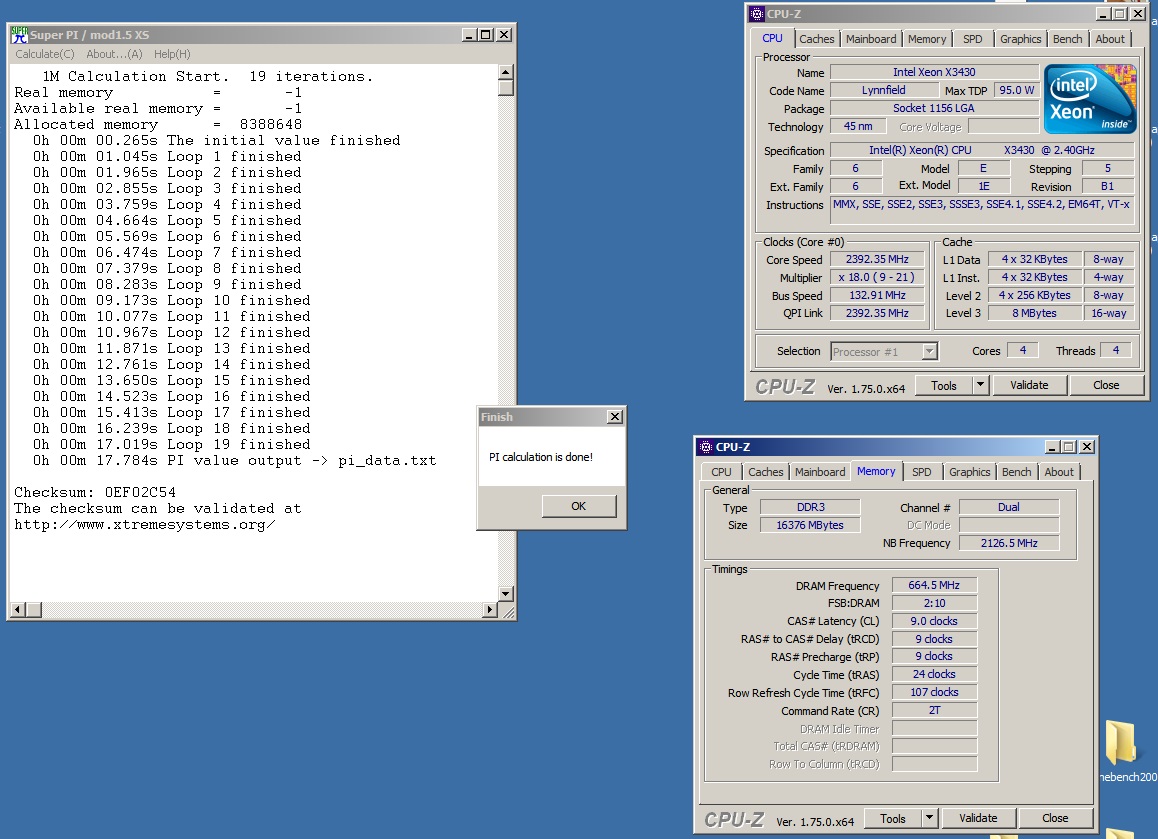Switch to Caches tab in top CPU-Z window
The image size is (1158, 839).
816,39
